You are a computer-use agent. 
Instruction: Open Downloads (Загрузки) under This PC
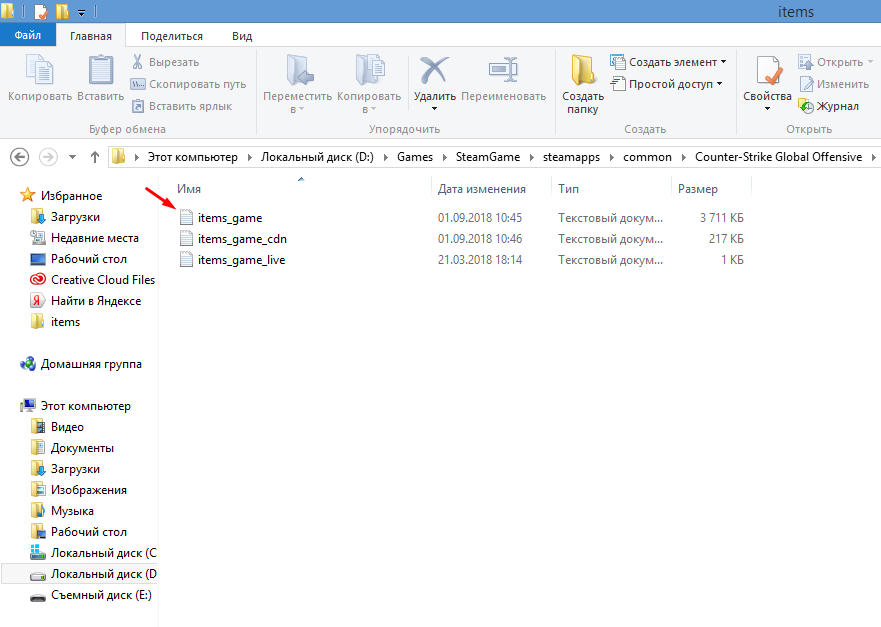pyautogui.click(x=65, y=469)
